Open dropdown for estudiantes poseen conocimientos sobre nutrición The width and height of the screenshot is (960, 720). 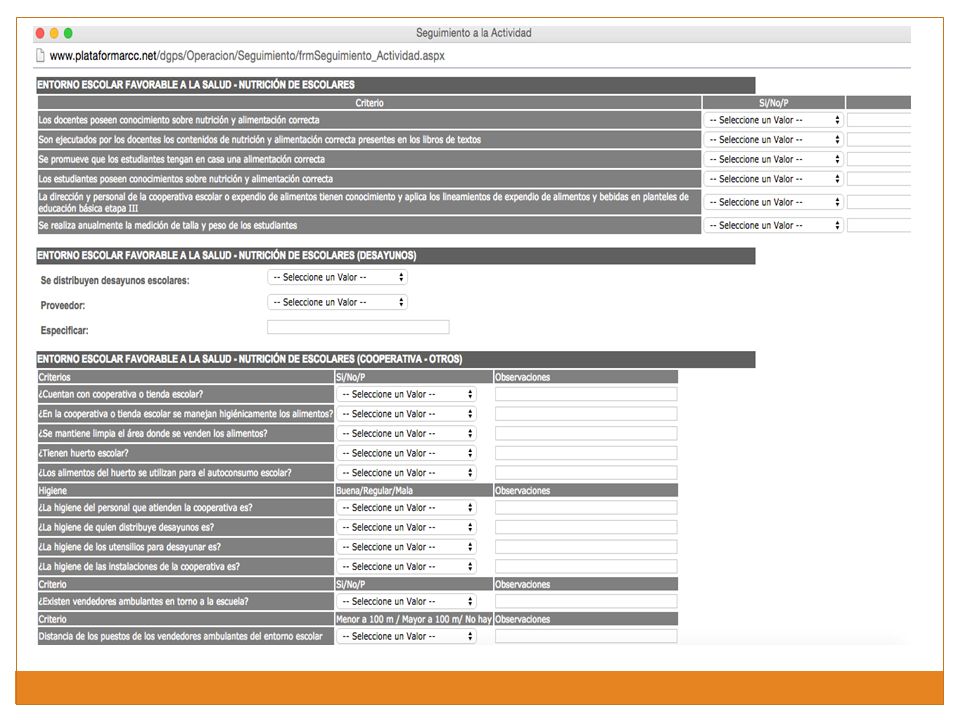pyautogui.click(x=774, y=179)
